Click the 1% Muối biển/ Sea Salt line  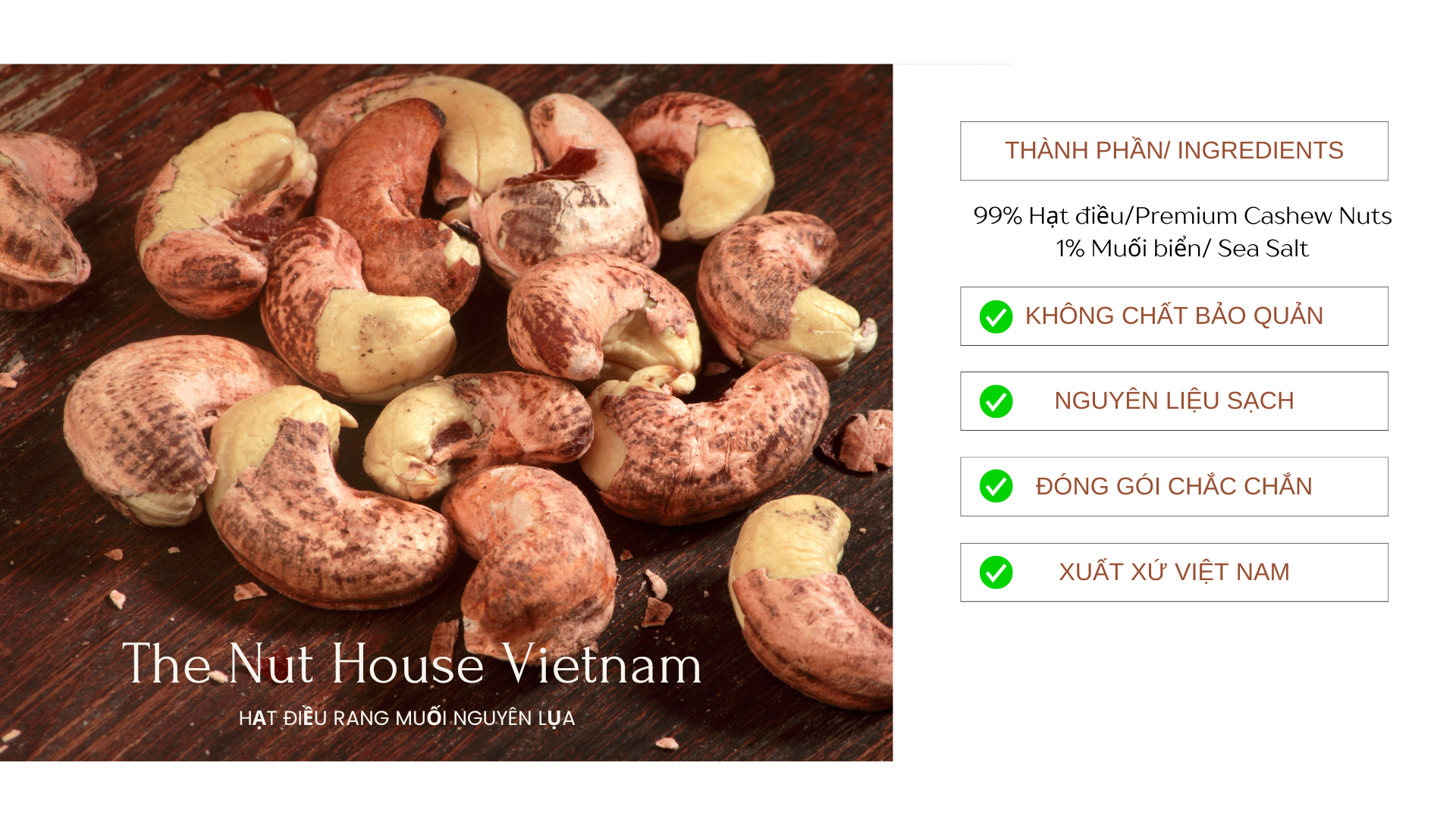1182,249
